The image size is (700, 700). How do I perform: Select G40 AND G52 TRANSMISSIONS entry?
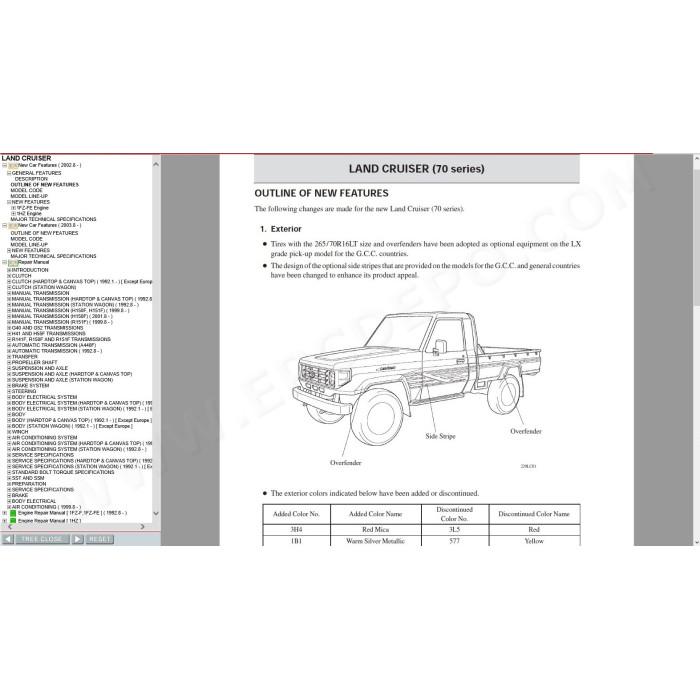pyautogui.click(x=47, y=328)
